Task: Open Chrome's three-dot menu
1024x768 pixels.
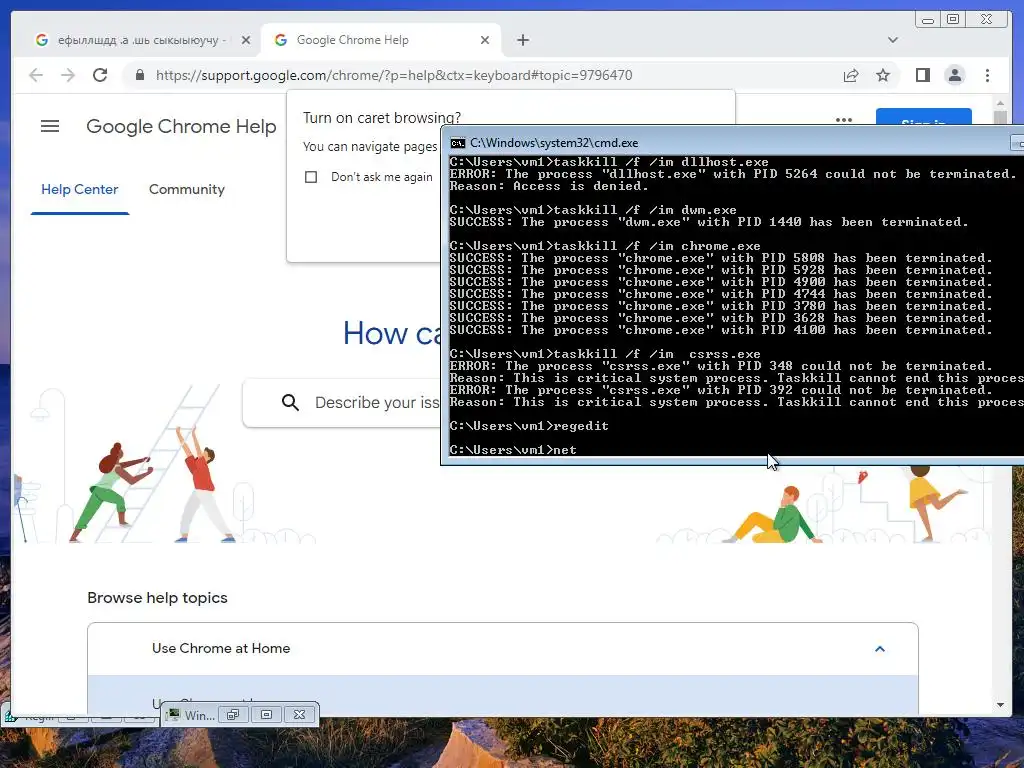Action: coord(987,75)
